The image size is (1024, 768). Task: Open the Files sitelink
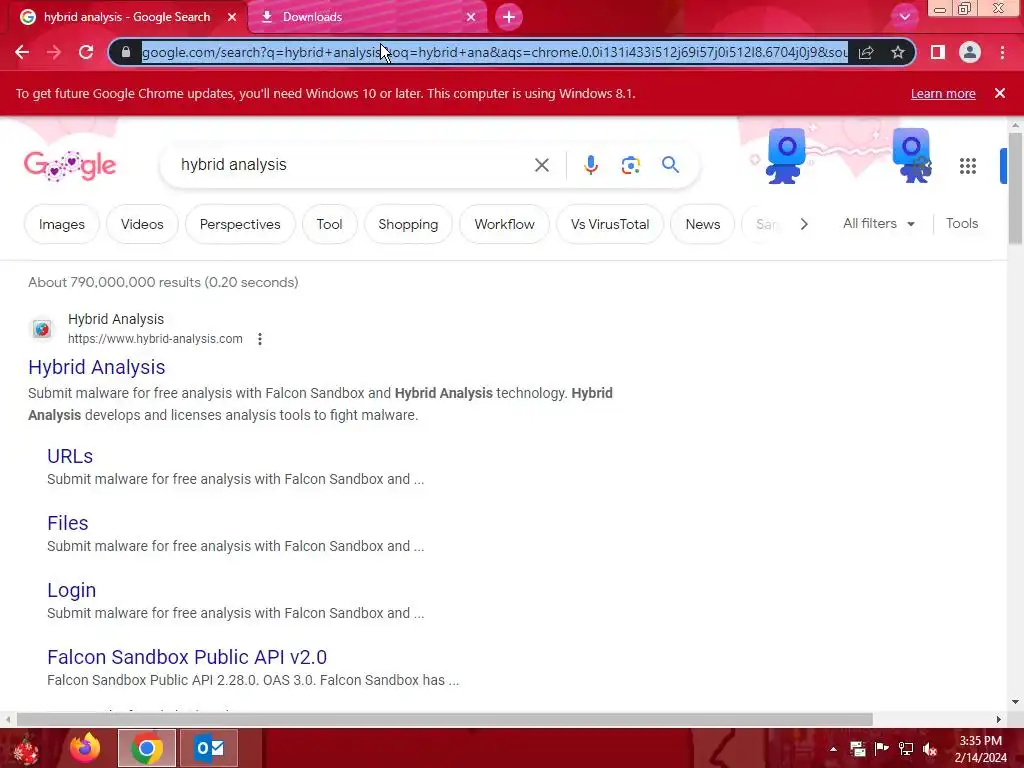(x=67, y=523)
